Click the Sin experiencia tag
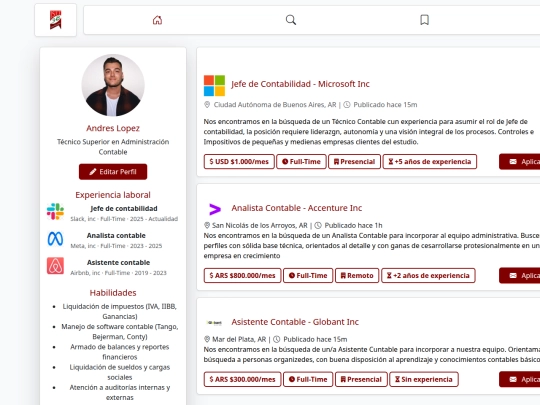Viewport: 540px width, 405px height. (x=424, y=379)
